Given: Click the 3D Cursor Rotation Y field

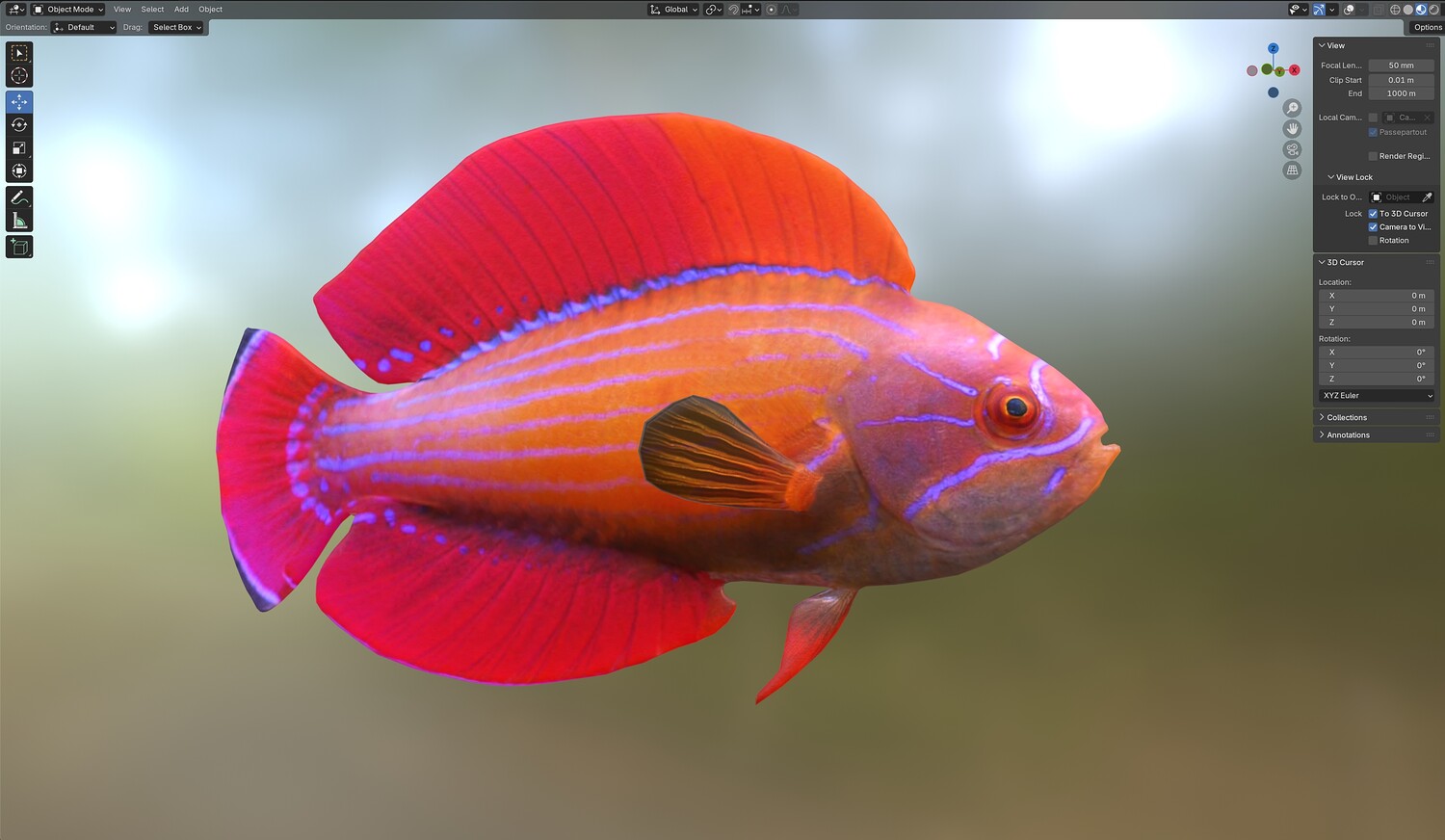Looking at the screenshot, I should pyautogui.click(x=1377, y=366).
